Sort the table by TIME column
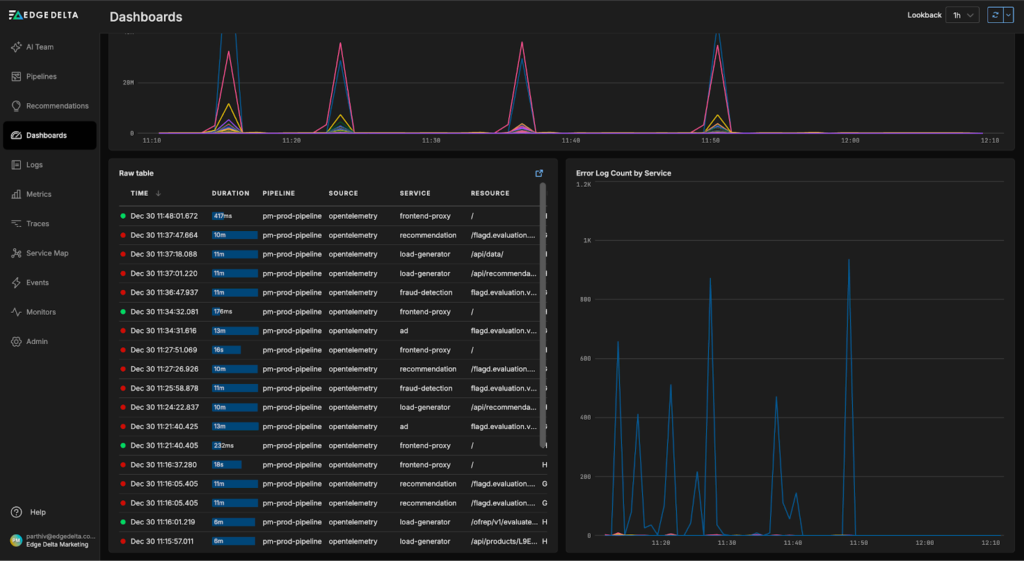 pyautogui.click(x=140, y=193)
